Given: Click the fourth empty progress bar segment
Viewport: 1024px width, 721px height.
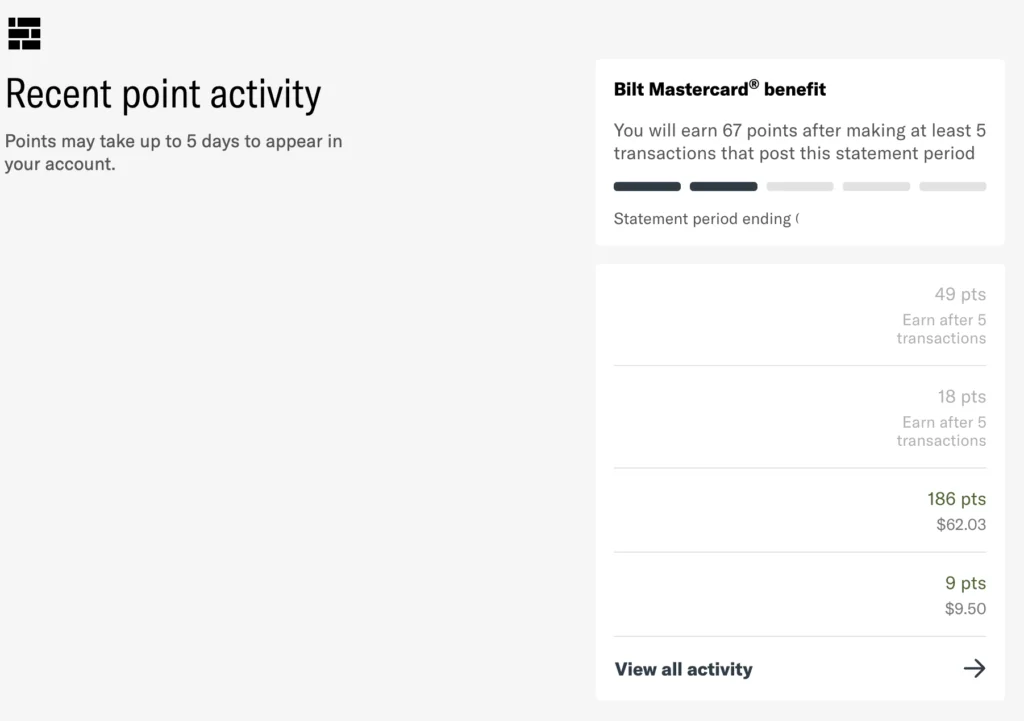Looking at the screenshot, I should coord(876,186).
